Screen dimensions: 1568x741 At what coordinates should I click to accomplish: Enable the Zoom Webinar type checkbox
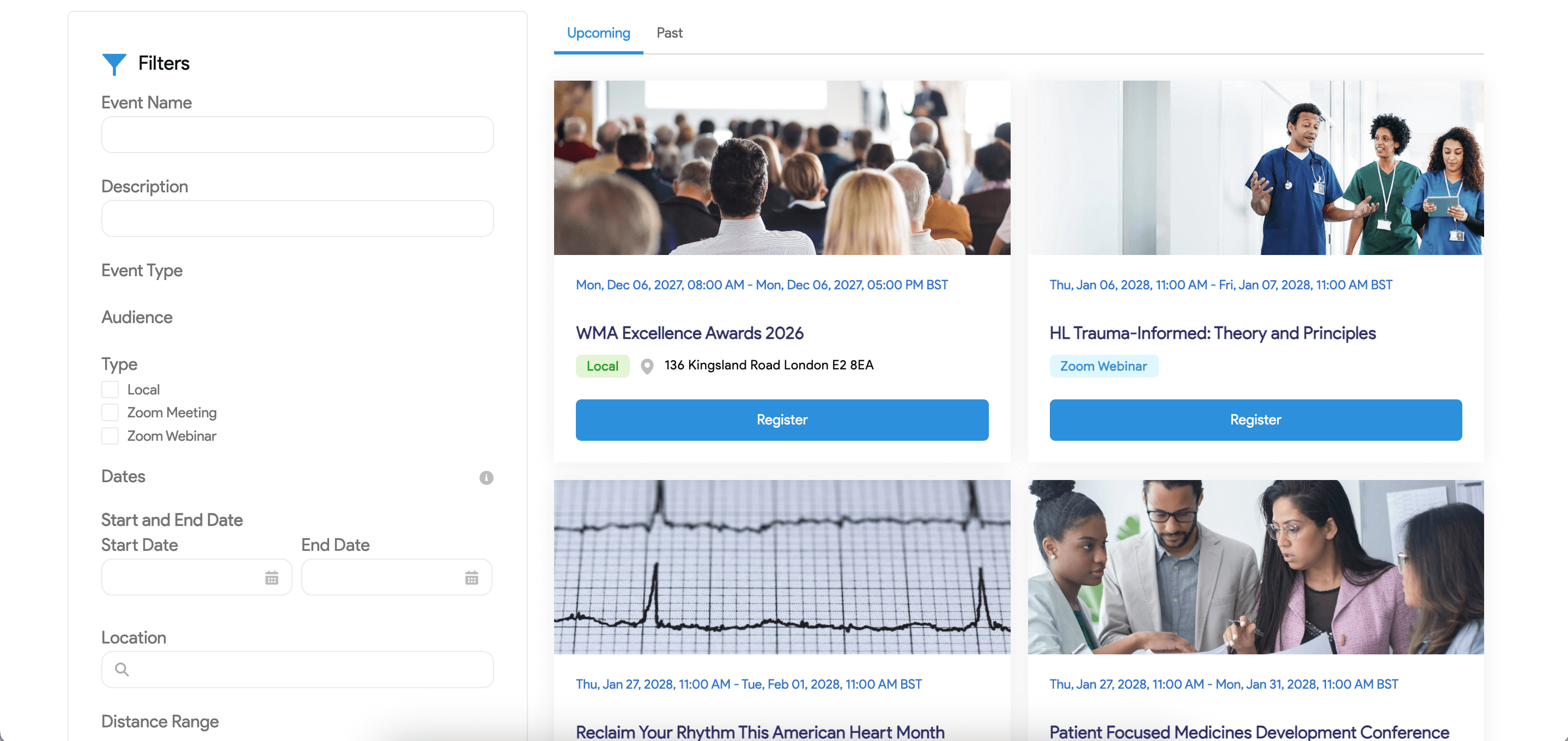[110, 435]
